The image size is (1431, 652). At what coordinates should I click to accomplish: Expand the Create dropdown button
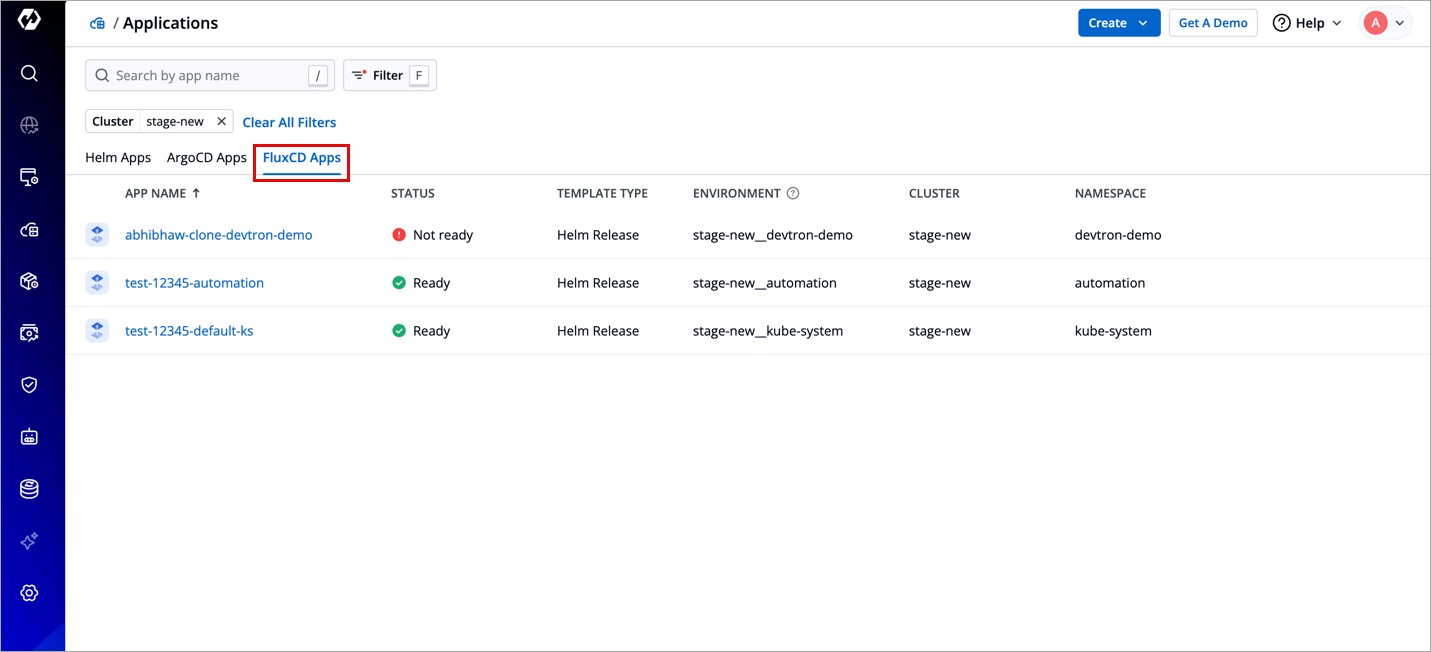click(1118, 23)
